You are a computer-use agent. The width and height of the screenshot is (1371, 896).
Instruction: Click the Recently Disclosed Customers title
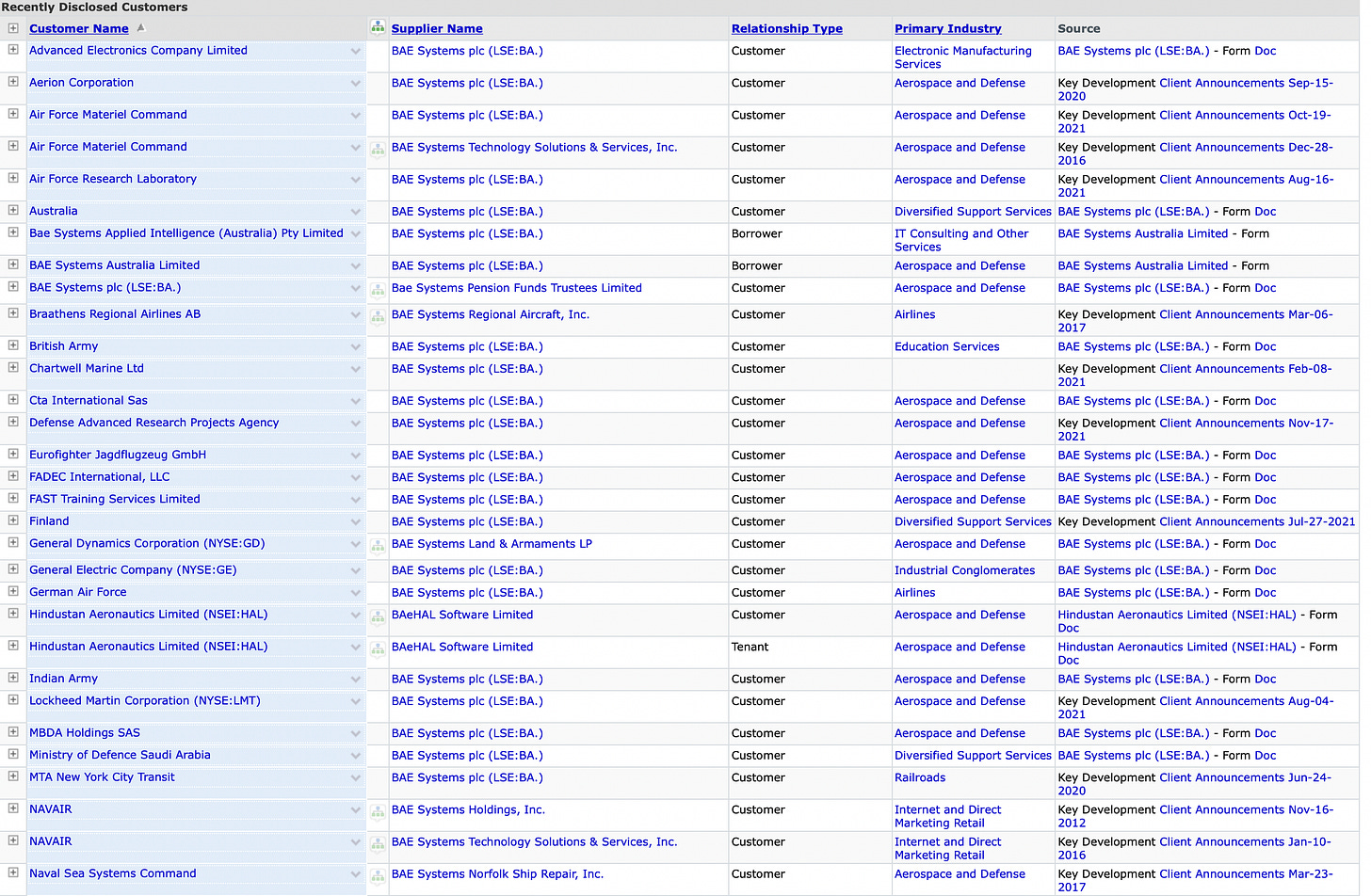94,7
